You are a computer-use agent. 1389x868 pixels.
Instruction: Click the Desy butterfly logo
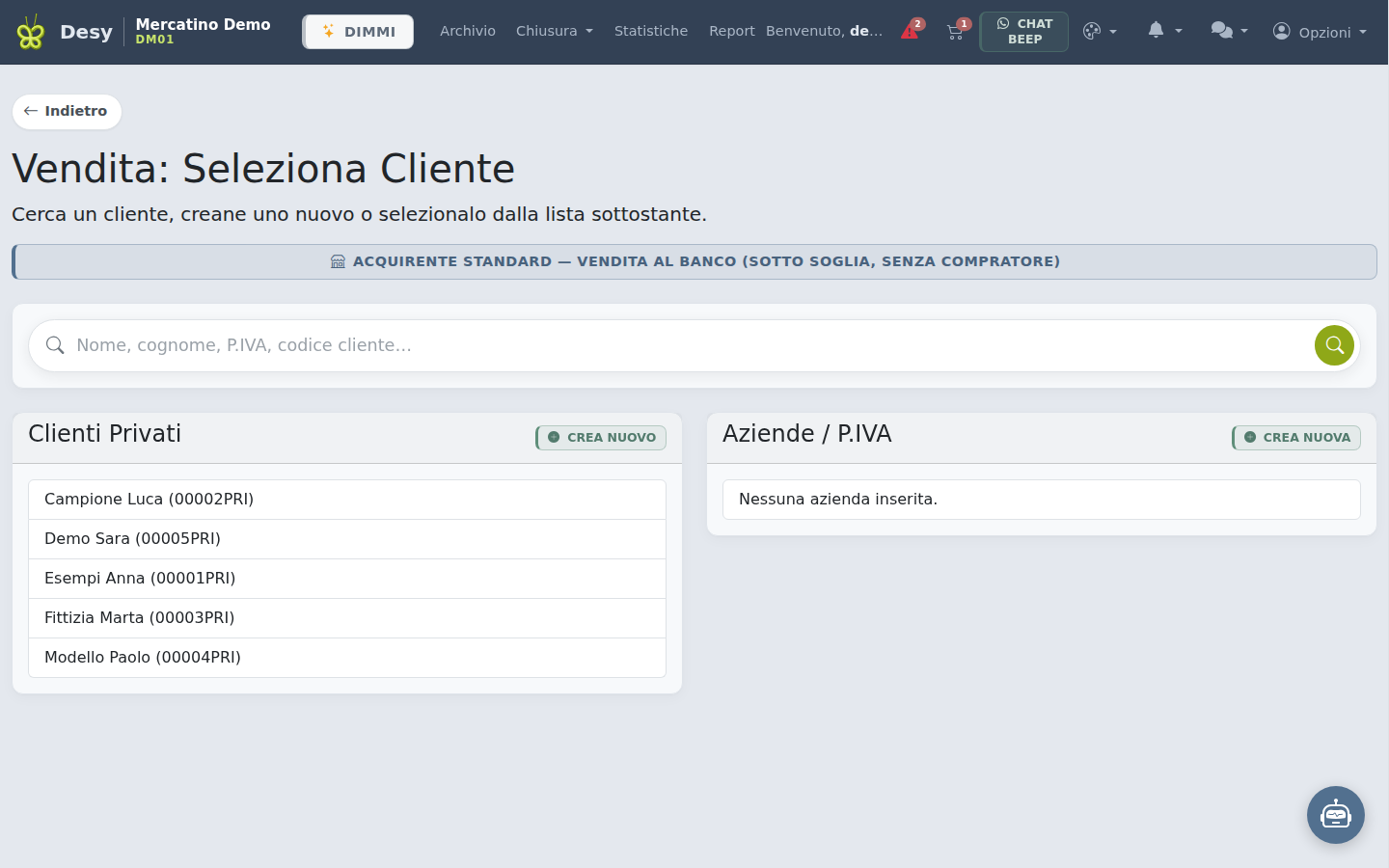click(31, 32)
